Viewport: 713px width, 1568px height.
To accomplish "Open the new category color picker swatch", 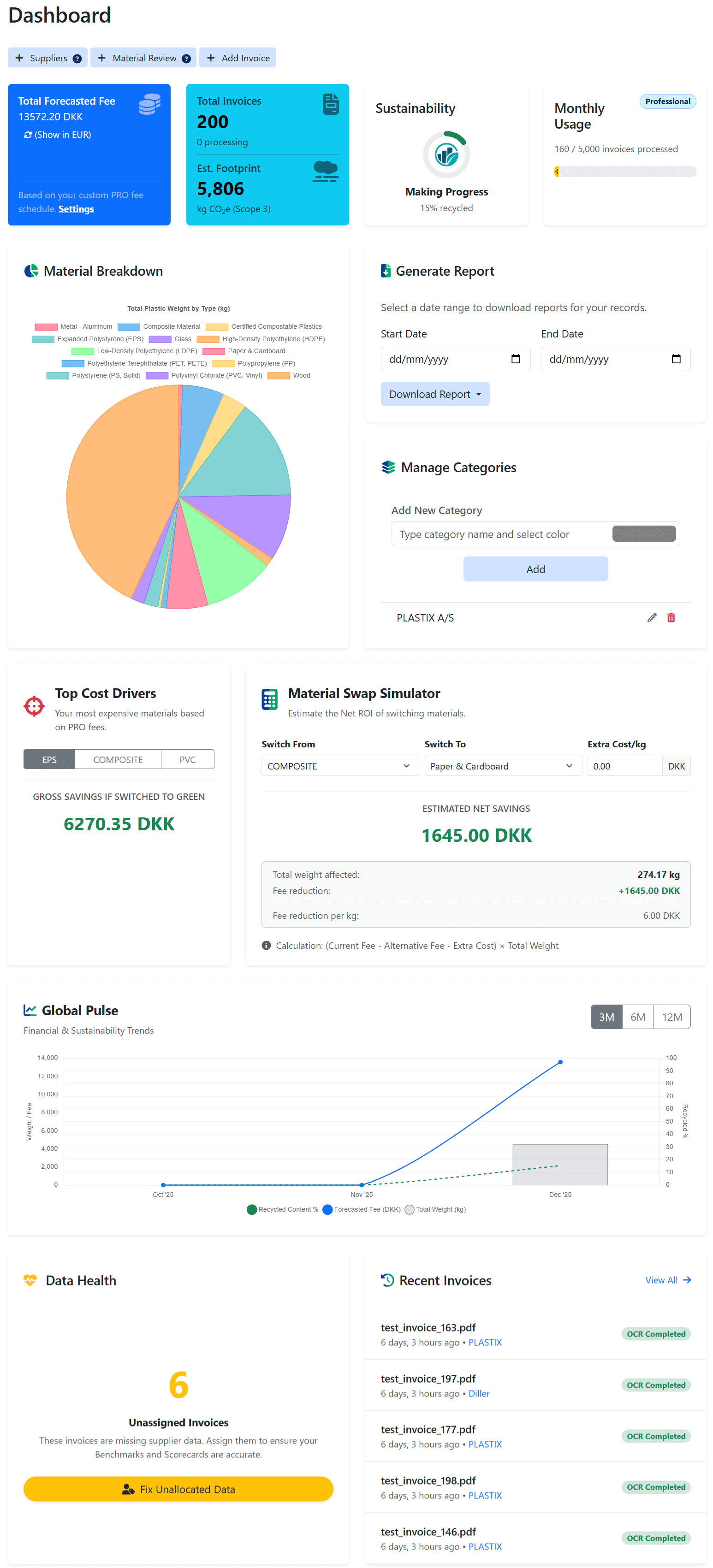I will point(643,534).
